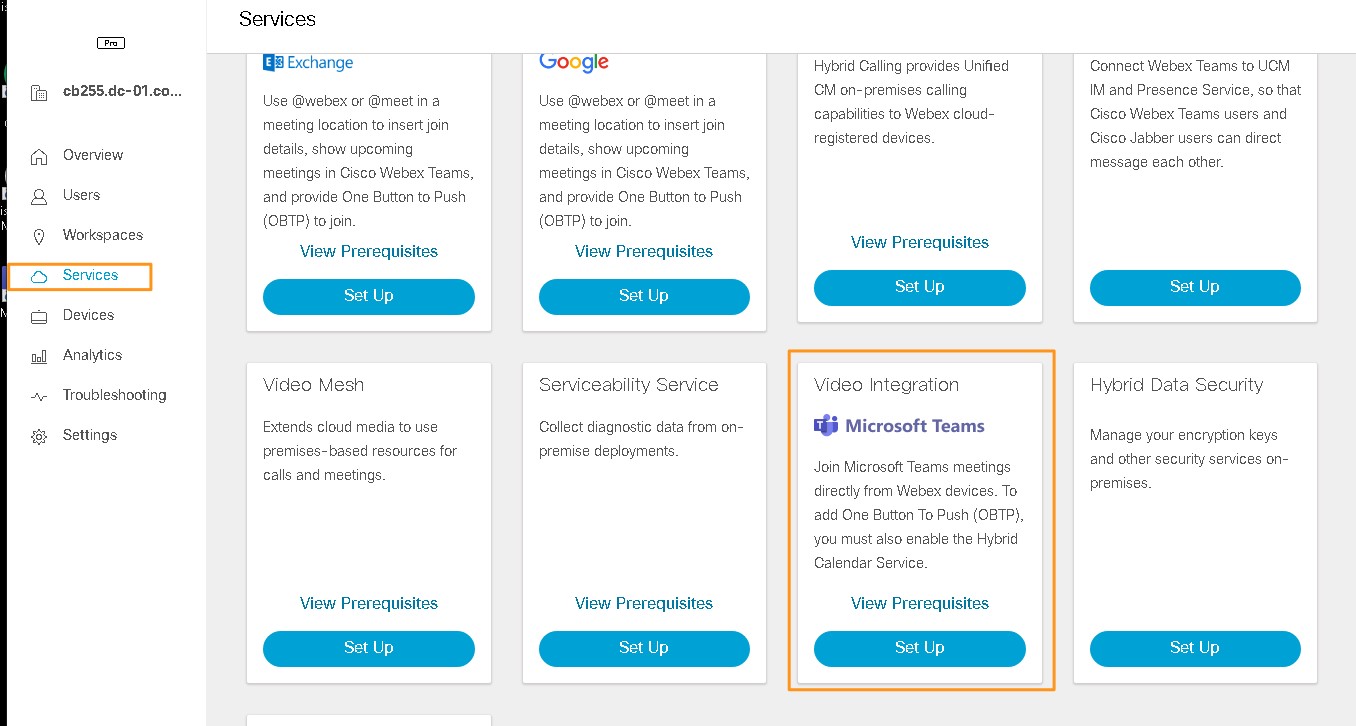
Task: Click the Troubleshooting pulse icon
Action: point(39,396)
